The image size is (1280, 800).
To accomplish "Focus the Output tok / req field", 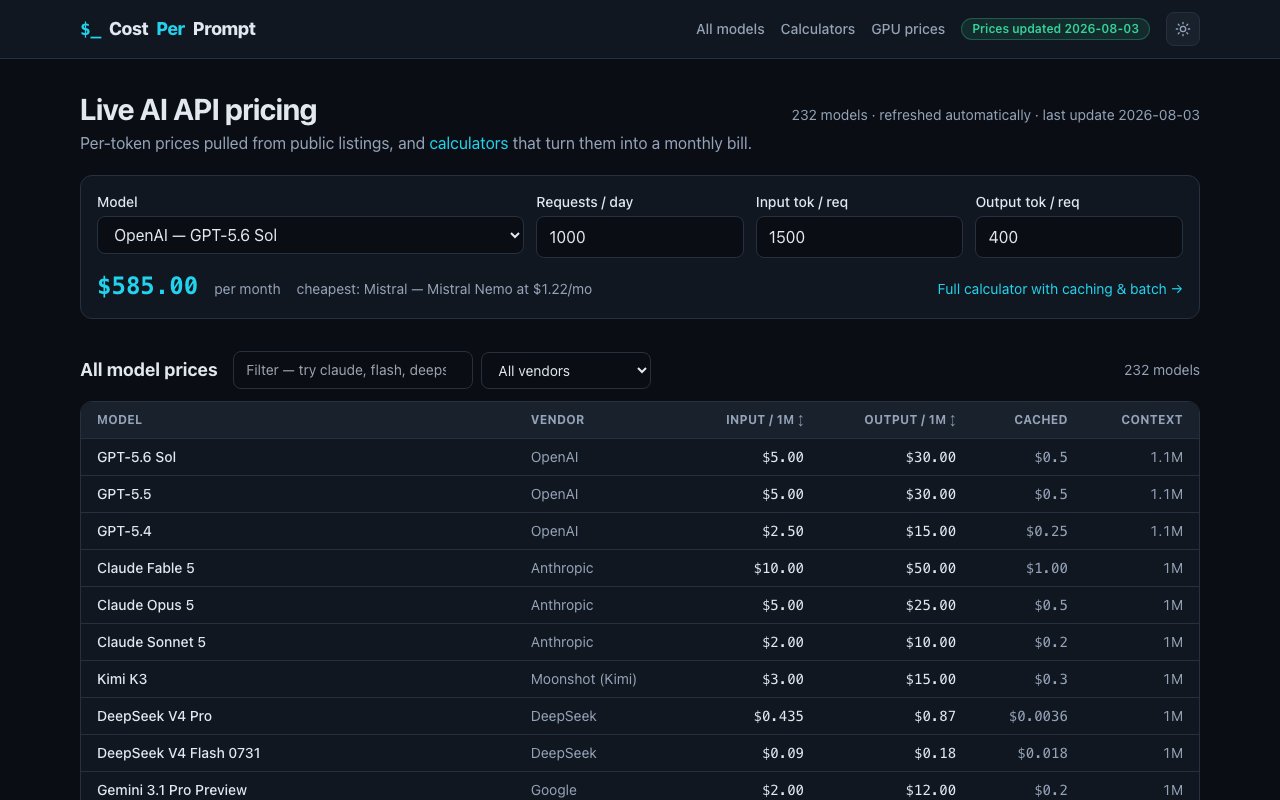I will pos(1079,237).
